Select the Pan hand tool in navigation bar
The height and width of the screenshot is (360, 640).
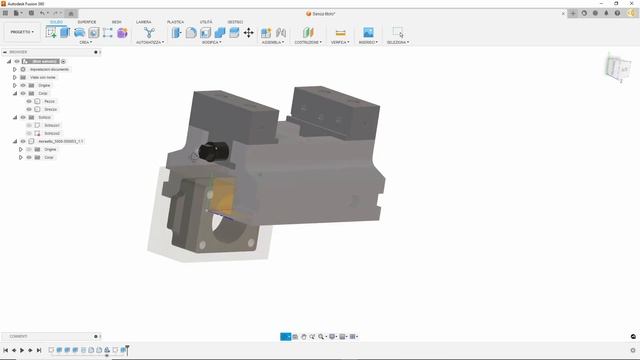coord(304,336)
